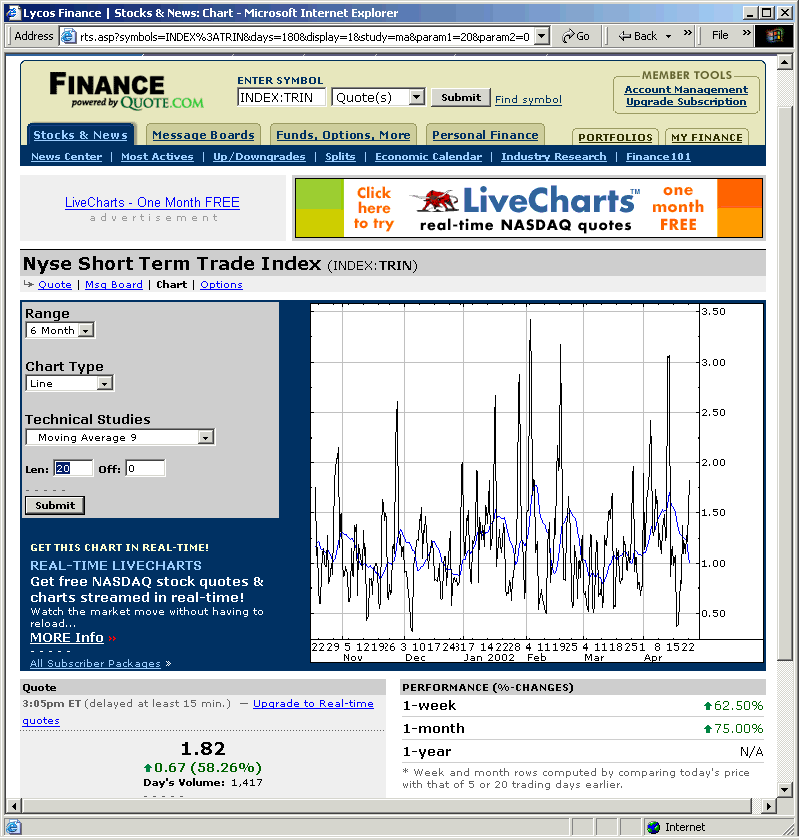Image resolution: width=799 pixels, height=840 pixels.
Task: Open the File menu
Action: 720,36
